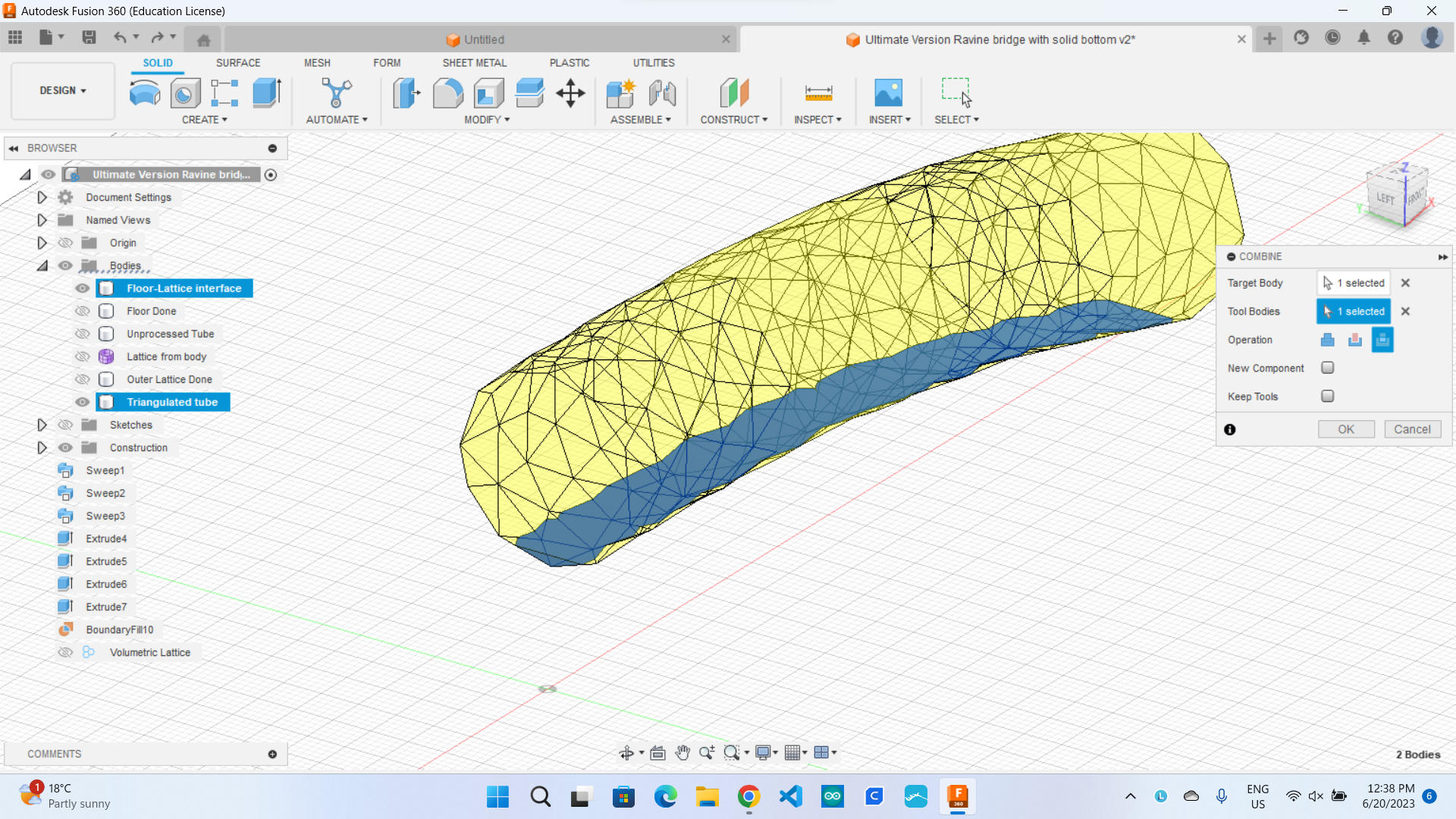This screenshot has width=1456, height=819.
Task: Switch to the SHEET METAL tab
Action: pos(474,63)
